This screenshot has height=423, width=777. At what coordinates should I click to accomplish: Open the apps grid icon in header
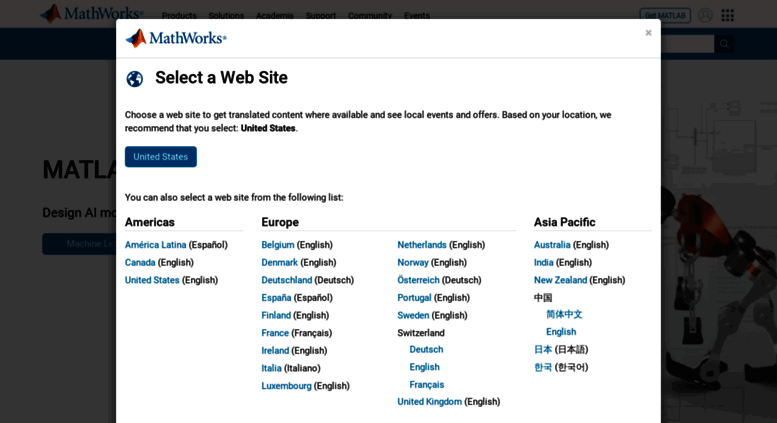pos(727,15)
